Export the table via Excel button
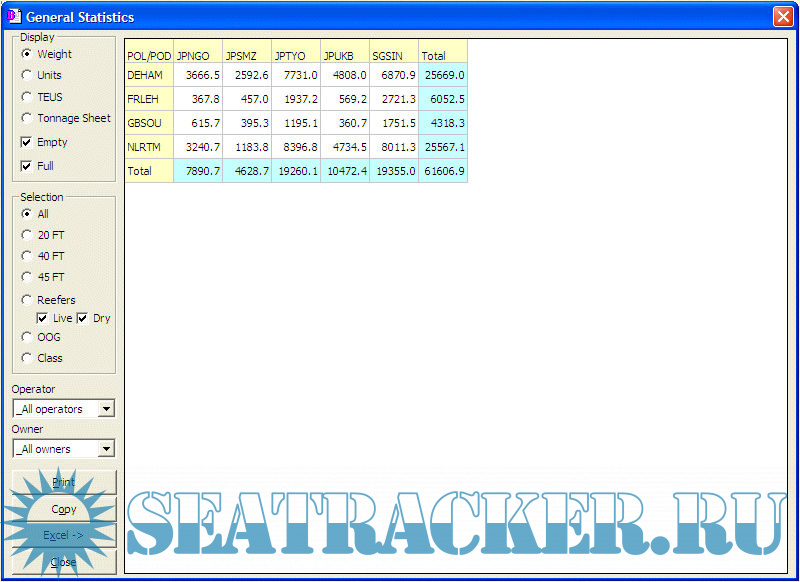 pos(64,535)
